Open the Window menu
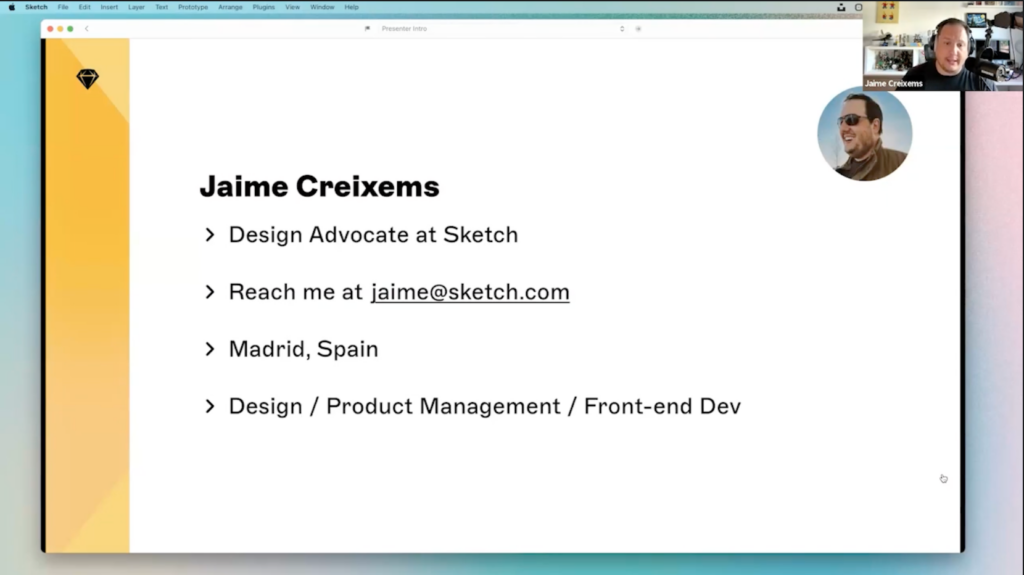1024x575 pixels. point(322,7)
